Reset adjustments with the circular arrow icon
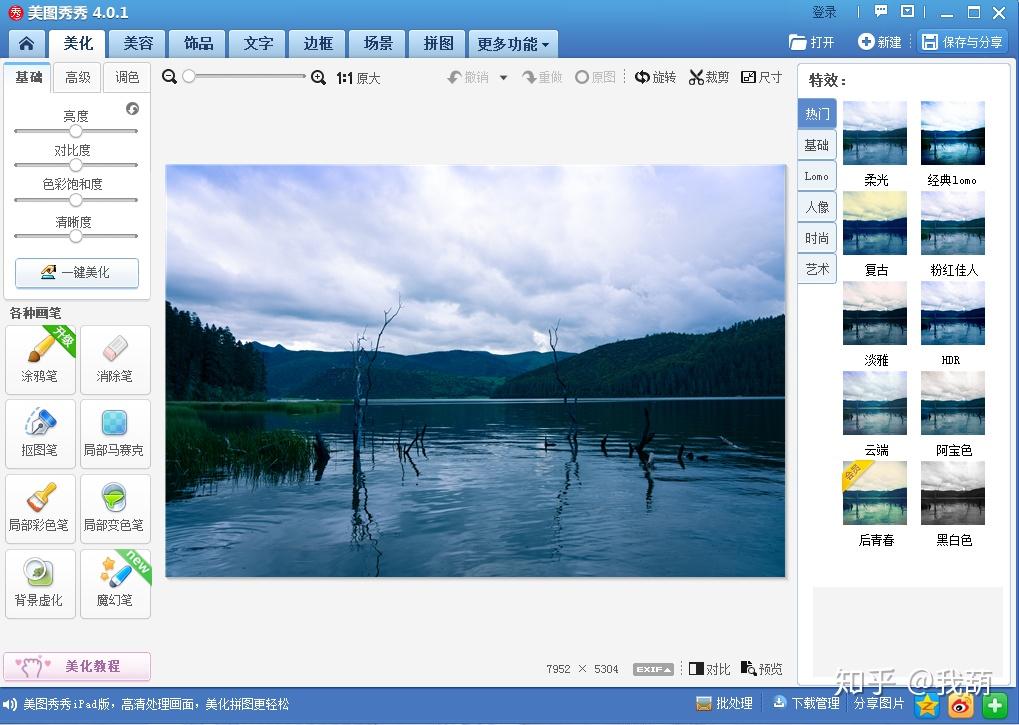The width and height of the screenshot is (1019, 725). (133, 108)
